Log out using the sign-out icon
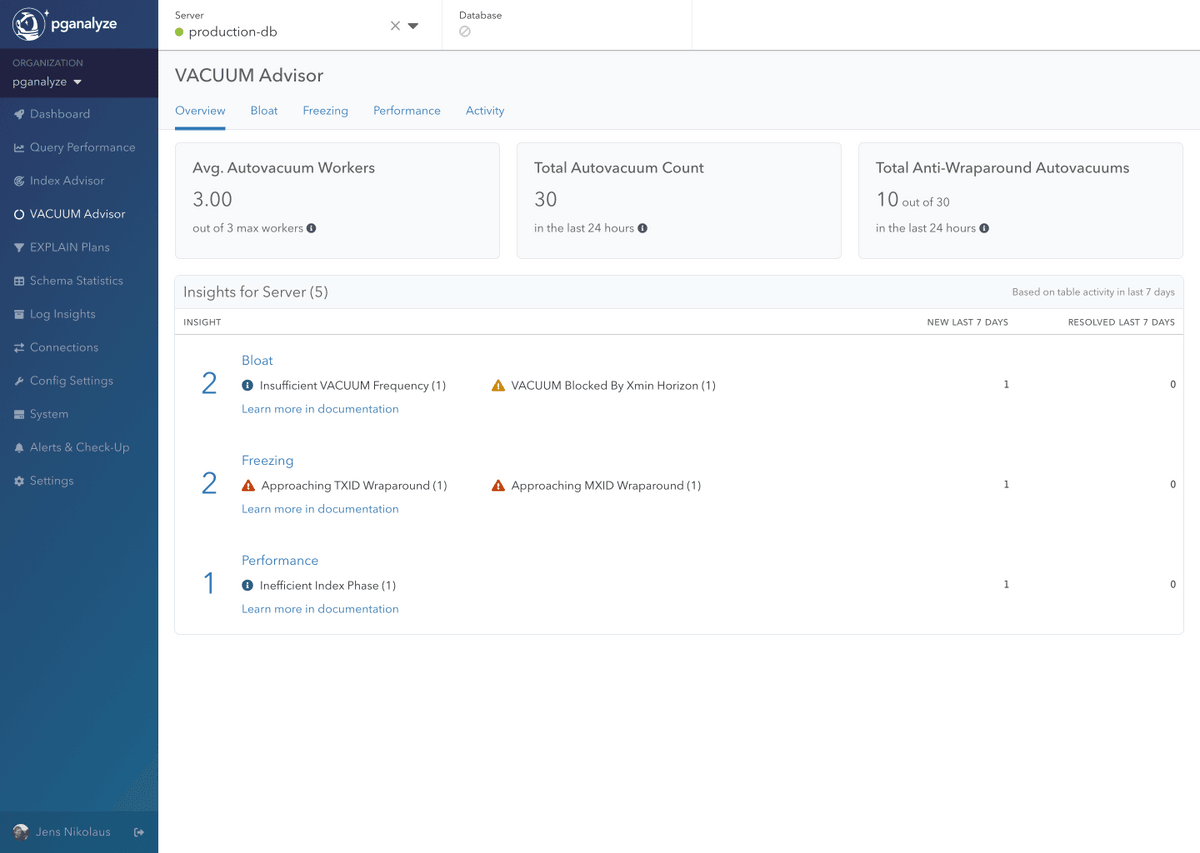1200x853 pixels. (x=137, y=831)
